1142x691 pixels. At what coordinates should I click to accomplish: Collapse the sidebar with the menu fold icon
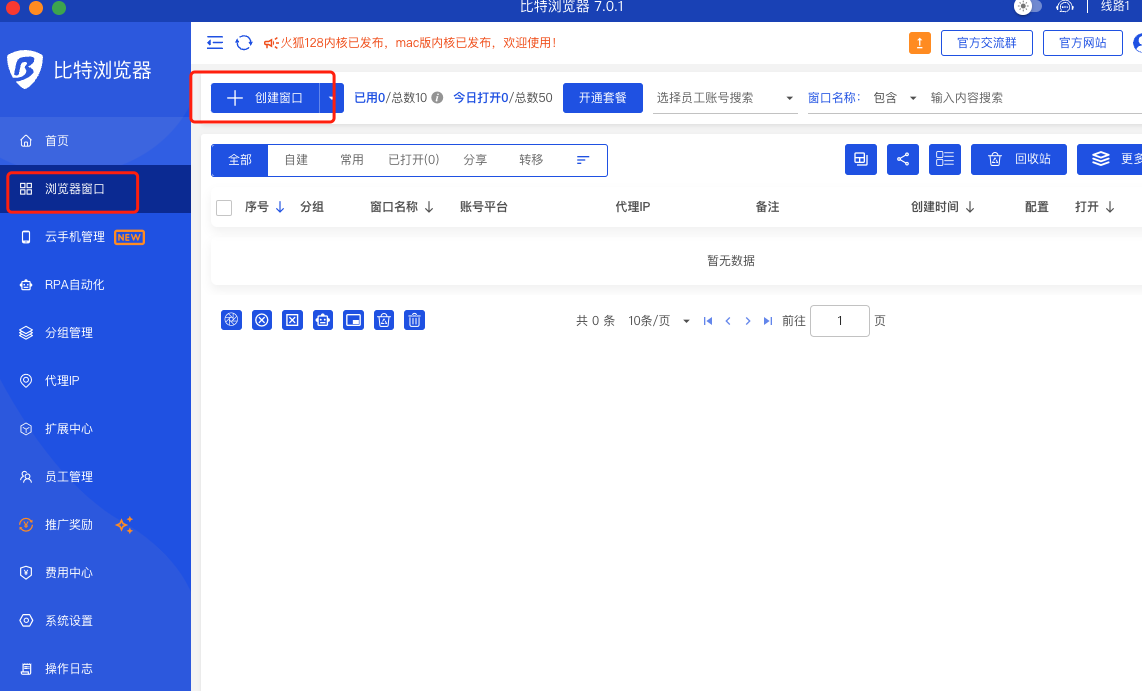[x=215, y=43]
